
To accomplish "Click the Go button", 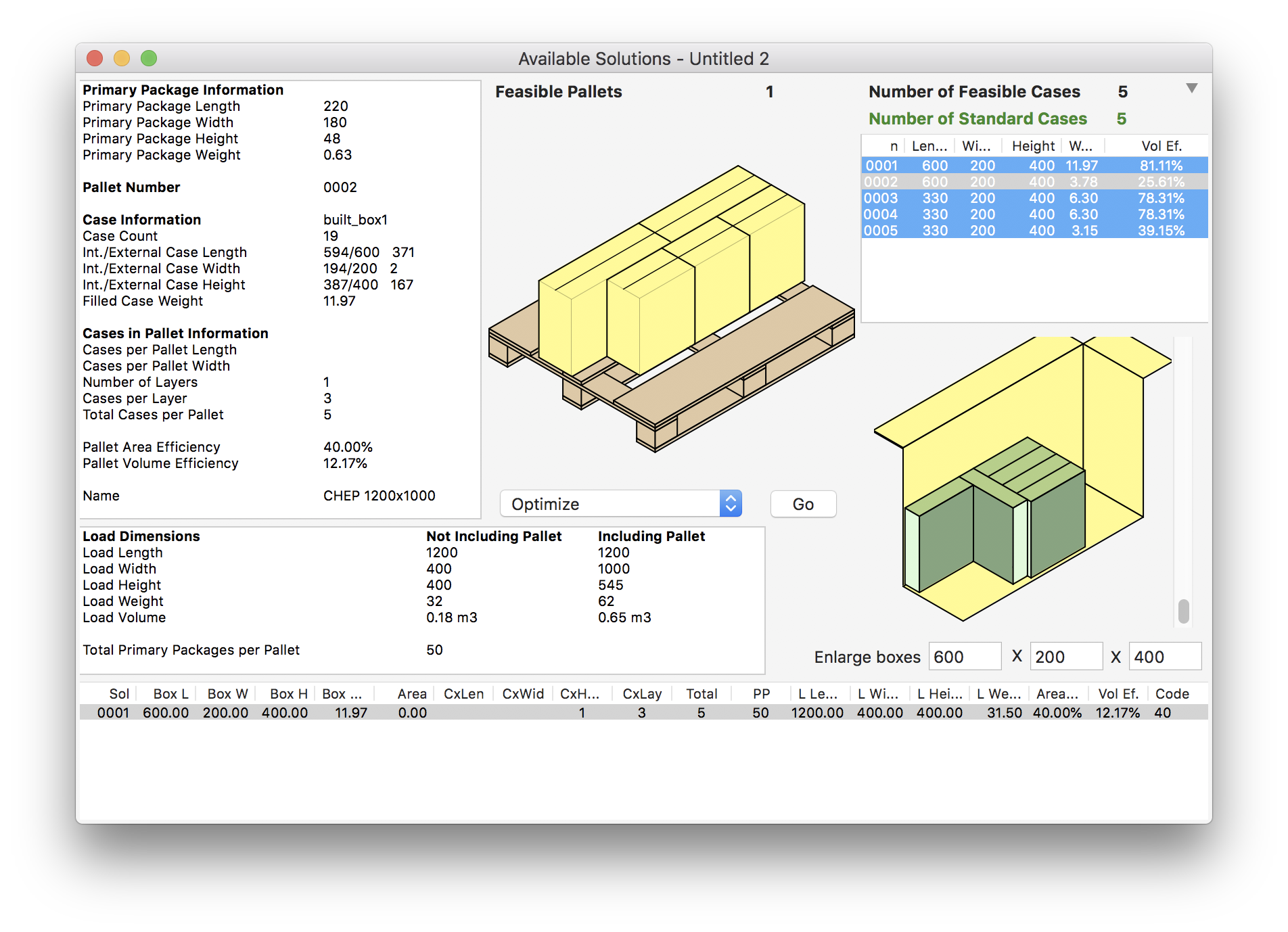I will tap(803, 504).
